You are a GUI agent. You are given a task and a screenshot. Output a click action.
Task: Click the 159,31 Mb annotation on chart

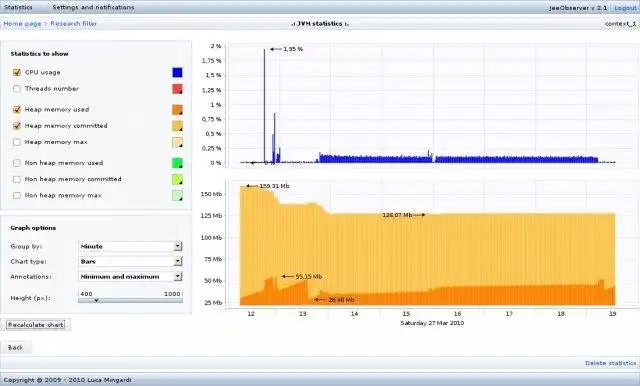[x=274, y=186]
